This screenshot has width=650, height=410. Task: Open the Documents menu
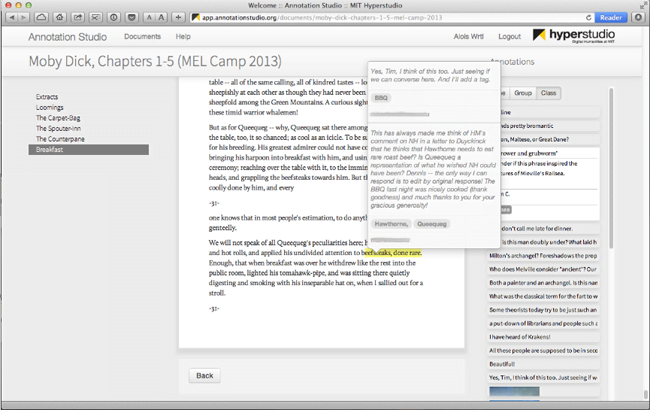pos(142,36)
